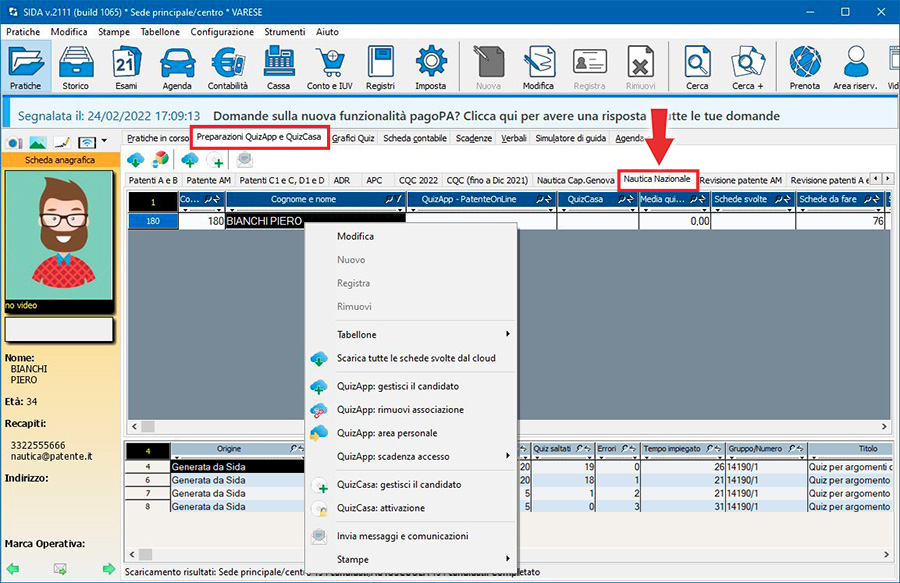Image resolution: width=900 pixels, height=583 pixels.
Task: Click the Cassa cash register icon
Action: click(x=278, y=68)
